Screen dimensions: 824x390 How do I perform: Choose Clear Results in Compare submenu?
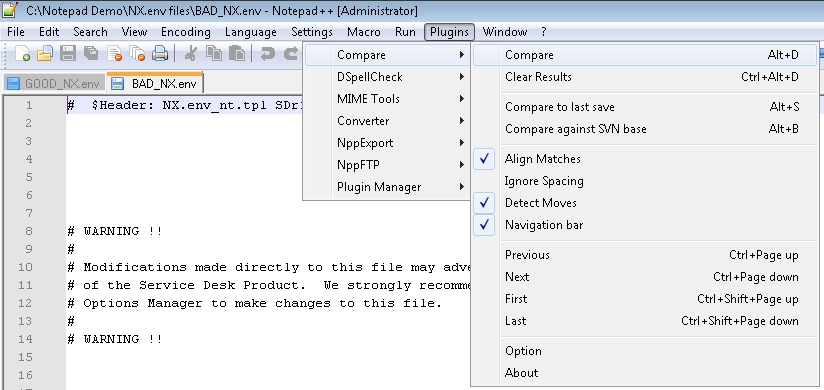click(644, 77)
